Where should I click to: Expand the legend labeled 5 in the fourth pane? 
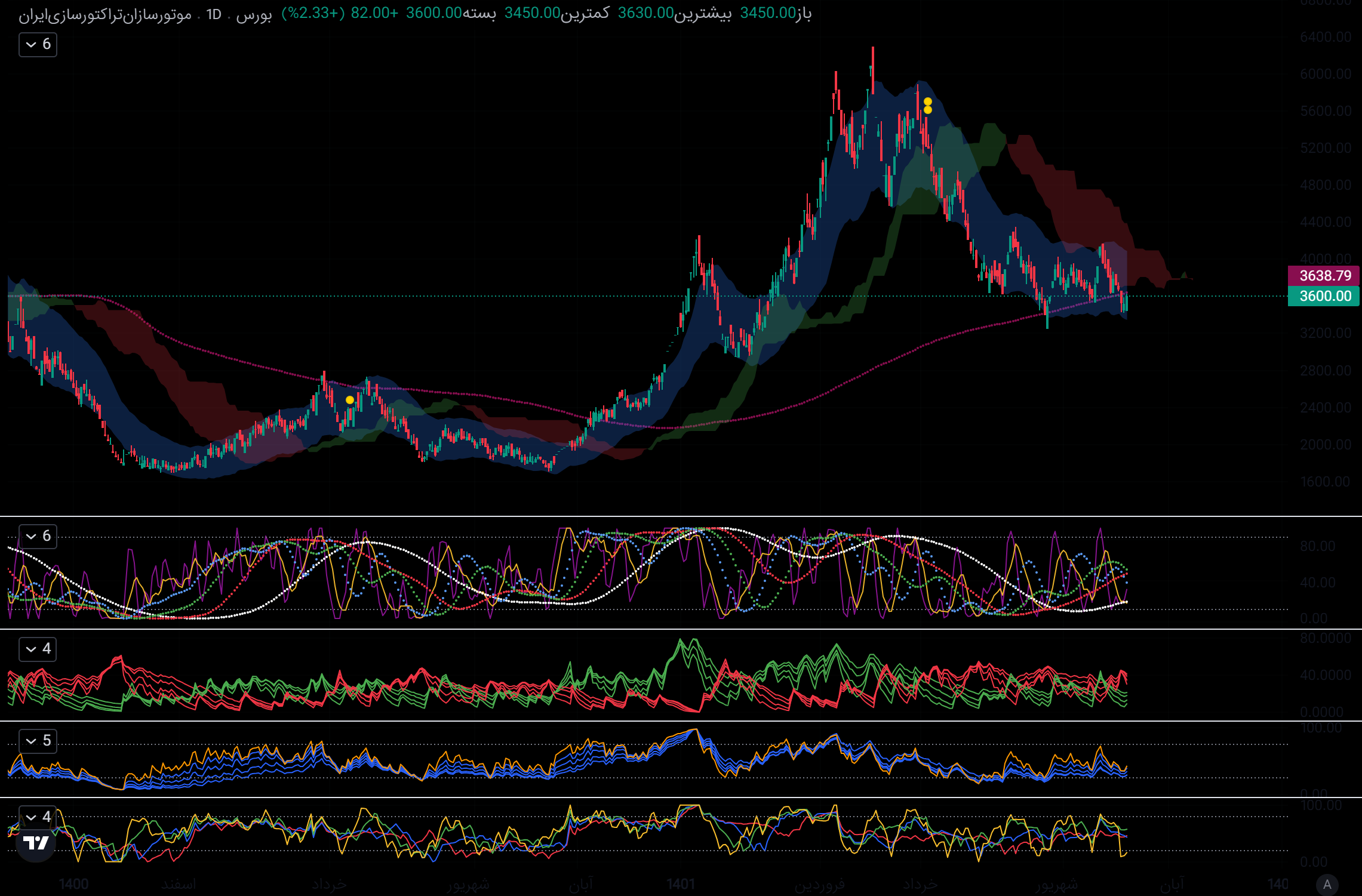pyautogui.click(x=38, y=741)
